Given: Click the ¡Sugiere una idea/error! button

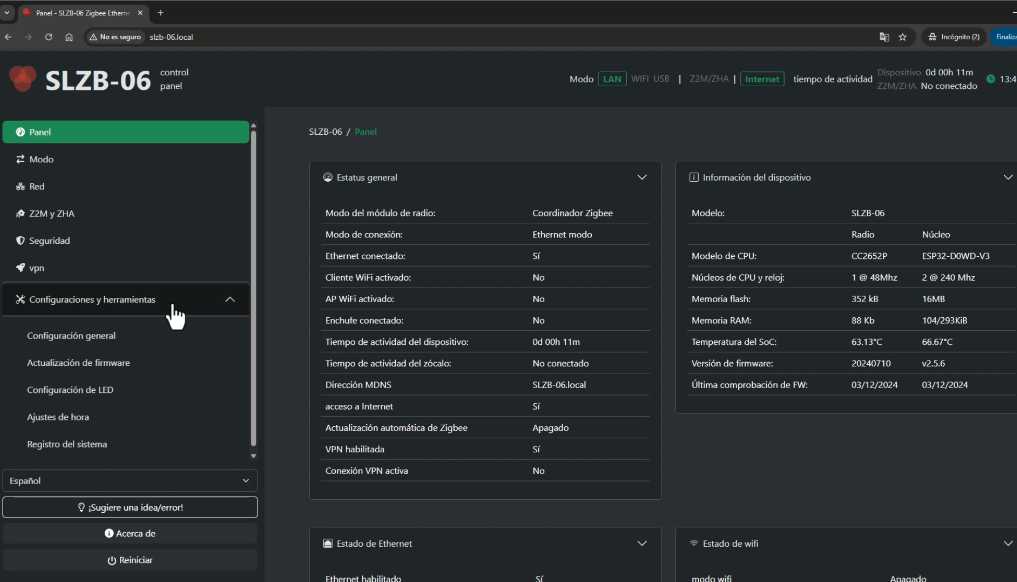Looking at the screenshot, I should click(x=129, y=507).
